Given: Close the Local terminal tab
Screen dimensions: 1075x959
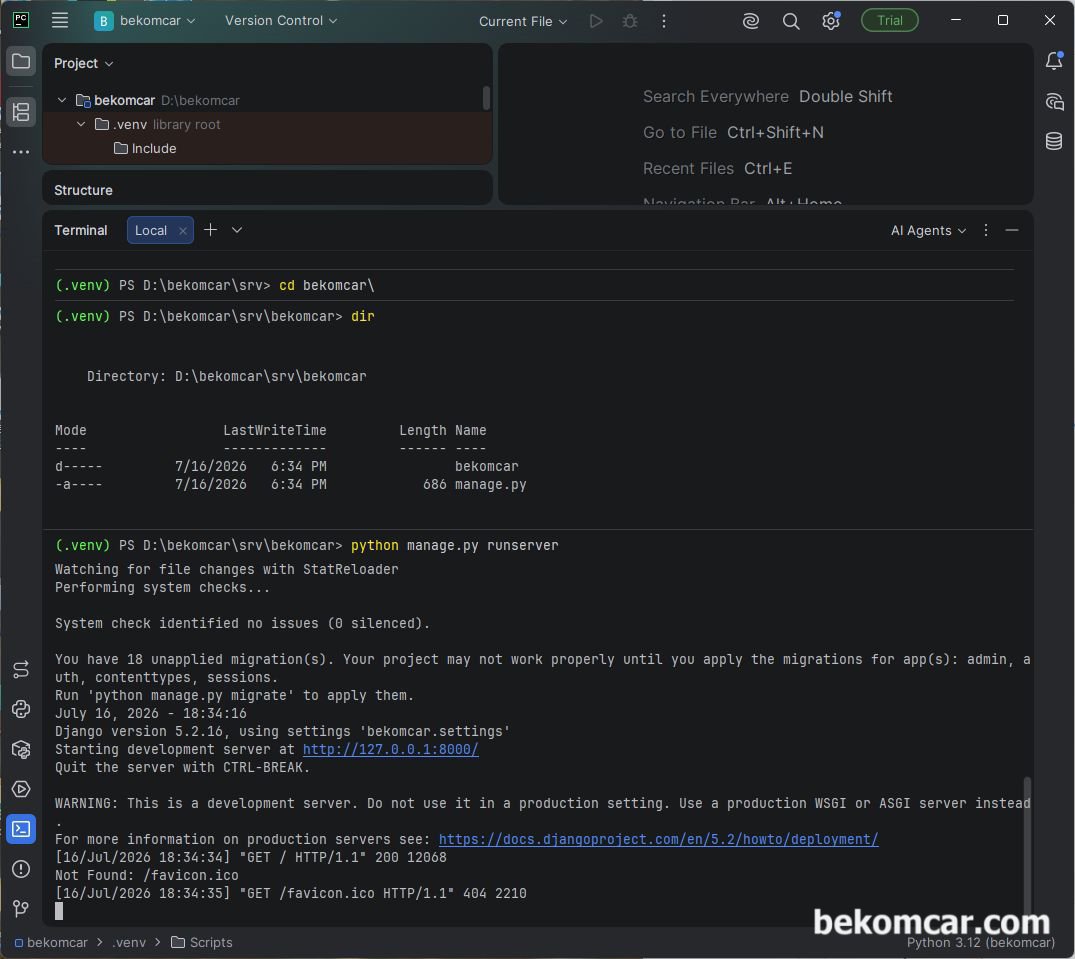Looking at the screenshot, I should tap(182, 231).
